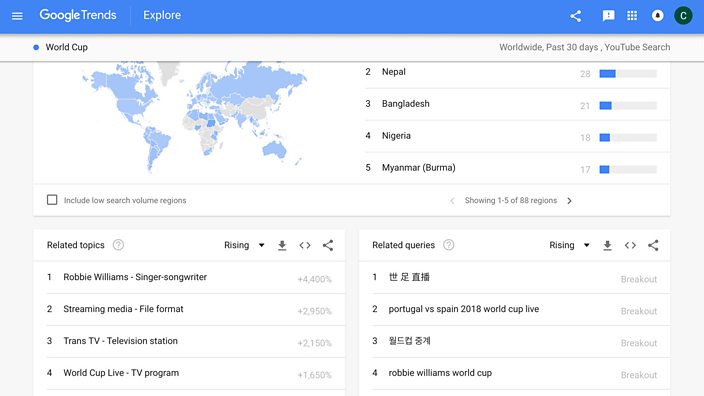Open Rising dropdown in Related topics
The height and width of the screenshot is (396, 704).
pos(244,245)
